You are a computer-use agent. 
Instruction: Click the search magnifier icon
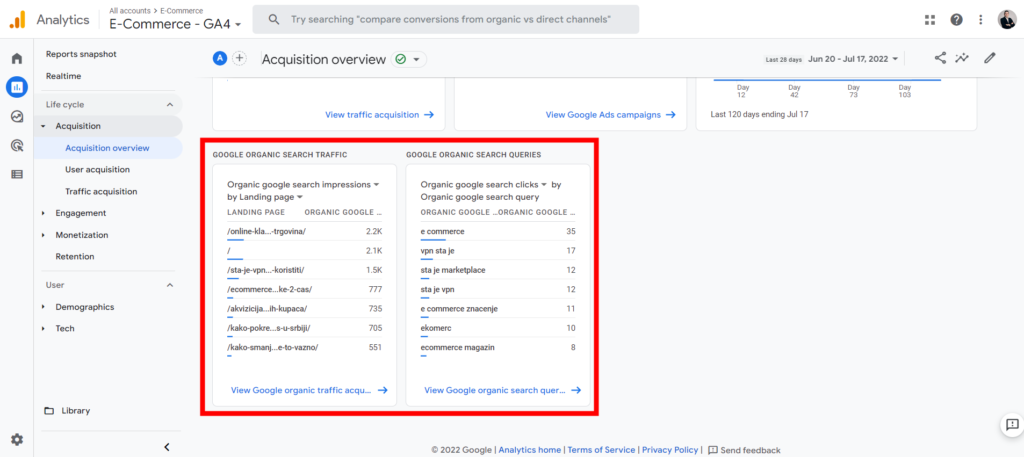point(274,20)
